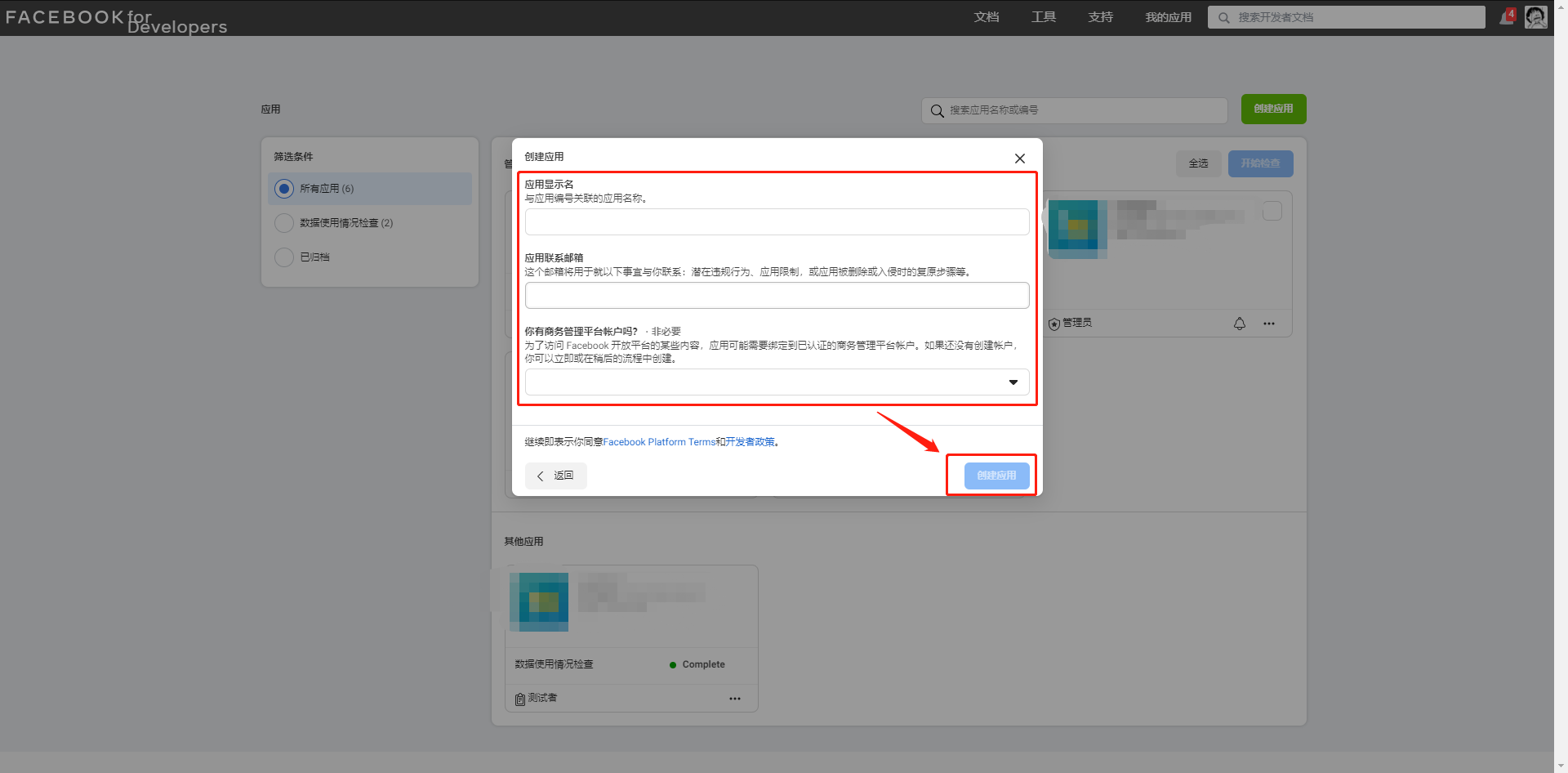Click the 测试者 clipboard icon
Screen dimensions: 1568x773
519,699
